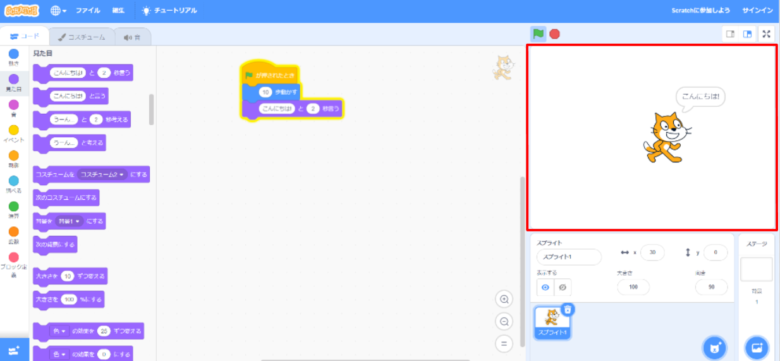
Task: Click こんにちは! text in workspace say block
Action: (x=277, y=108)
